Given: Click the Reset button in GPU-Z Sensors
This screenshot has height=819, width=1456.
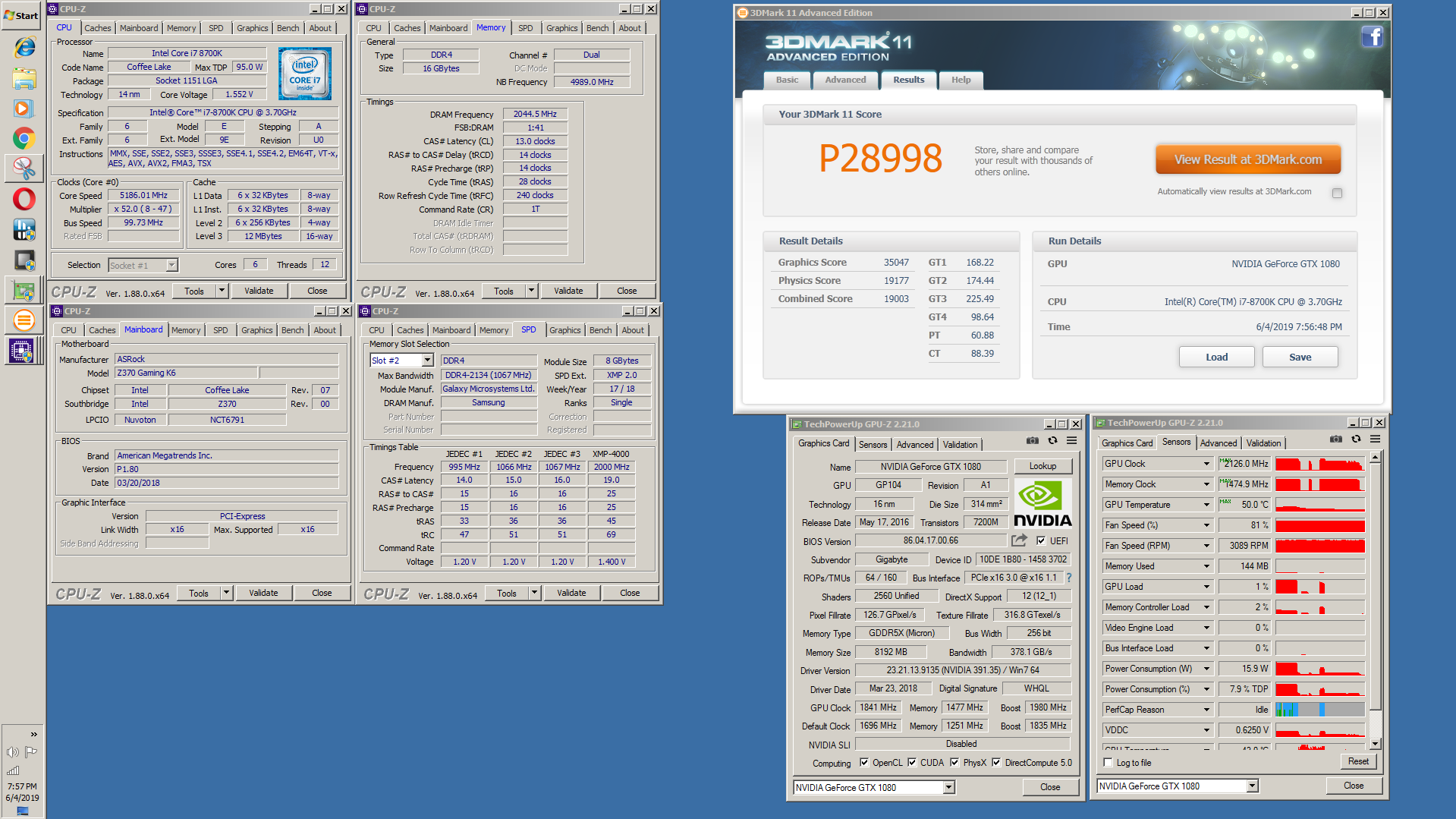Looking at the screenshot, I should [x=1358, y=761].
